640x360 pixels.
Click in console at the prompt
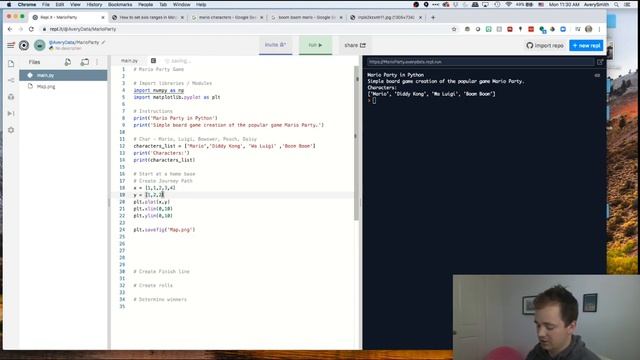[x=374, y=100]
